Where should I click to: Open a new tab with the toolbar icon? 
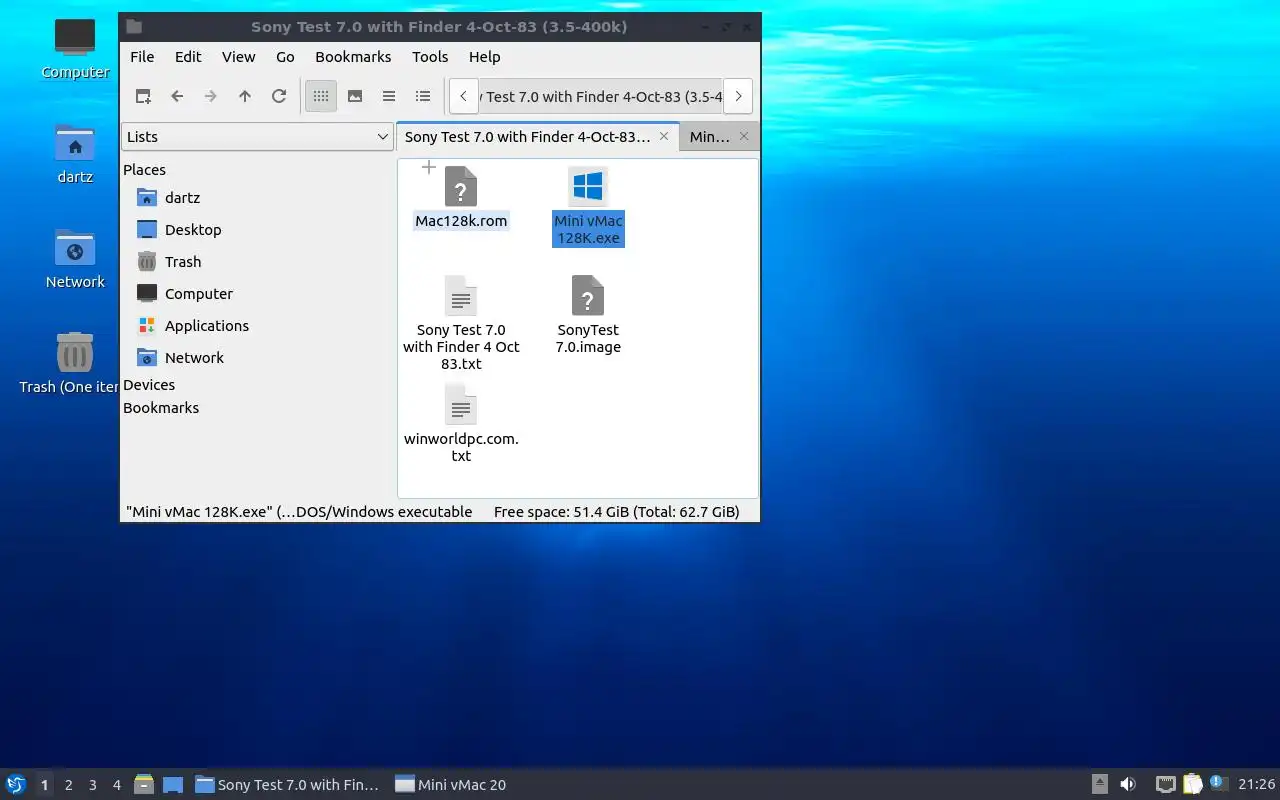[143, 96]
